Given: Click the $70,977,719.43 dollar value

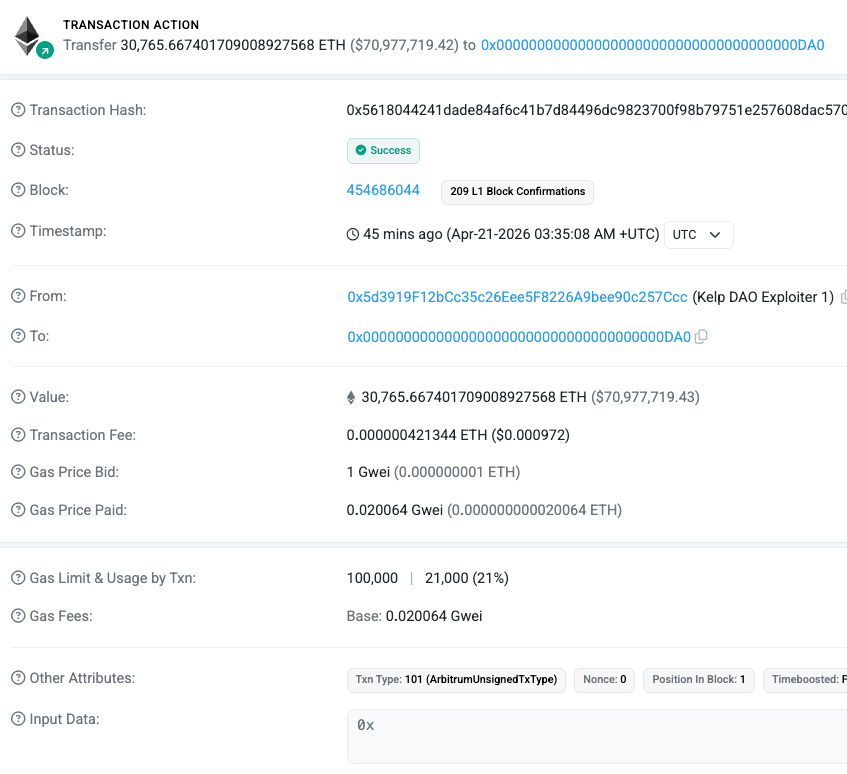Looking at the screenshot, I should (x=646, y=397).
